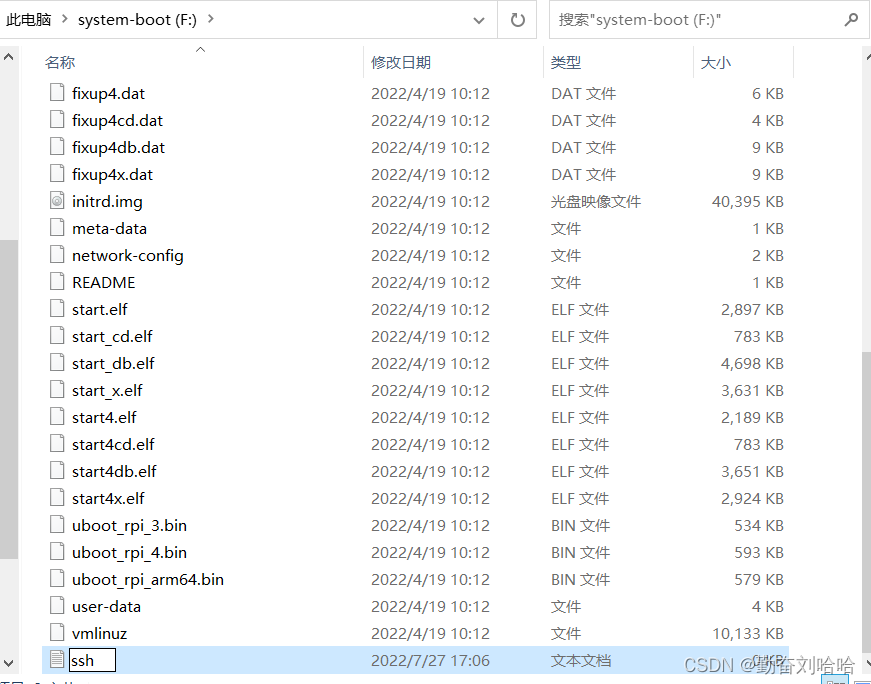This screenshot has height=684, width=871.
Task: Click the 10,133 KB size value
Action: click(748, 633)
